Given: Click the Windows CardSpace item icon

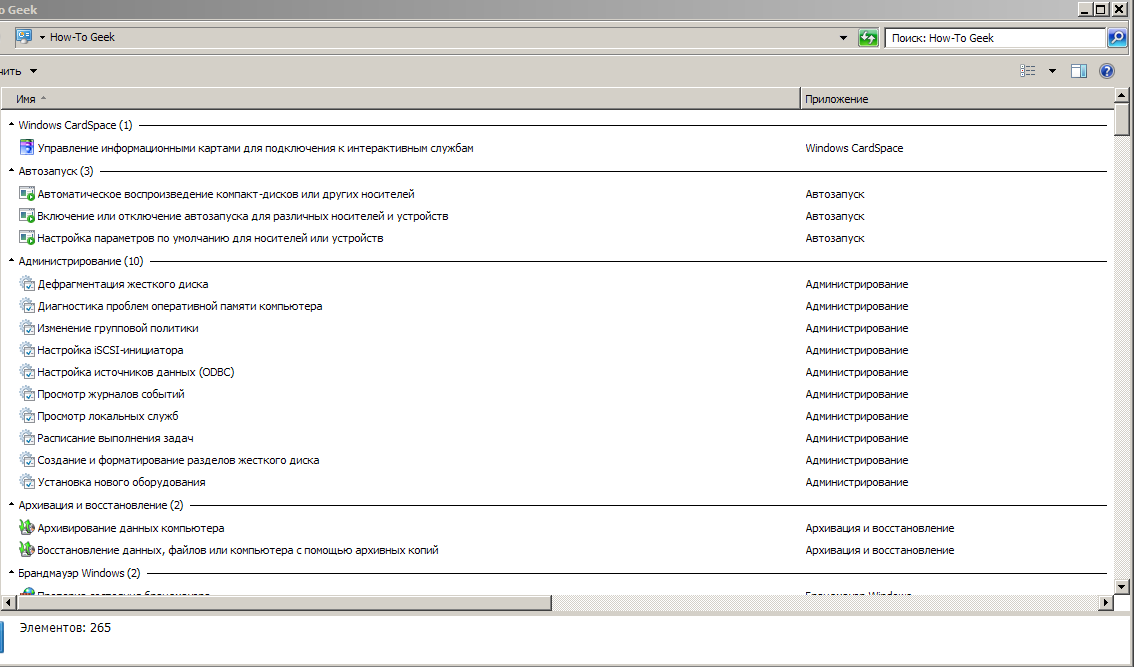Looking at the screenshot, I should pyautogui.click(x=27, y=148).
